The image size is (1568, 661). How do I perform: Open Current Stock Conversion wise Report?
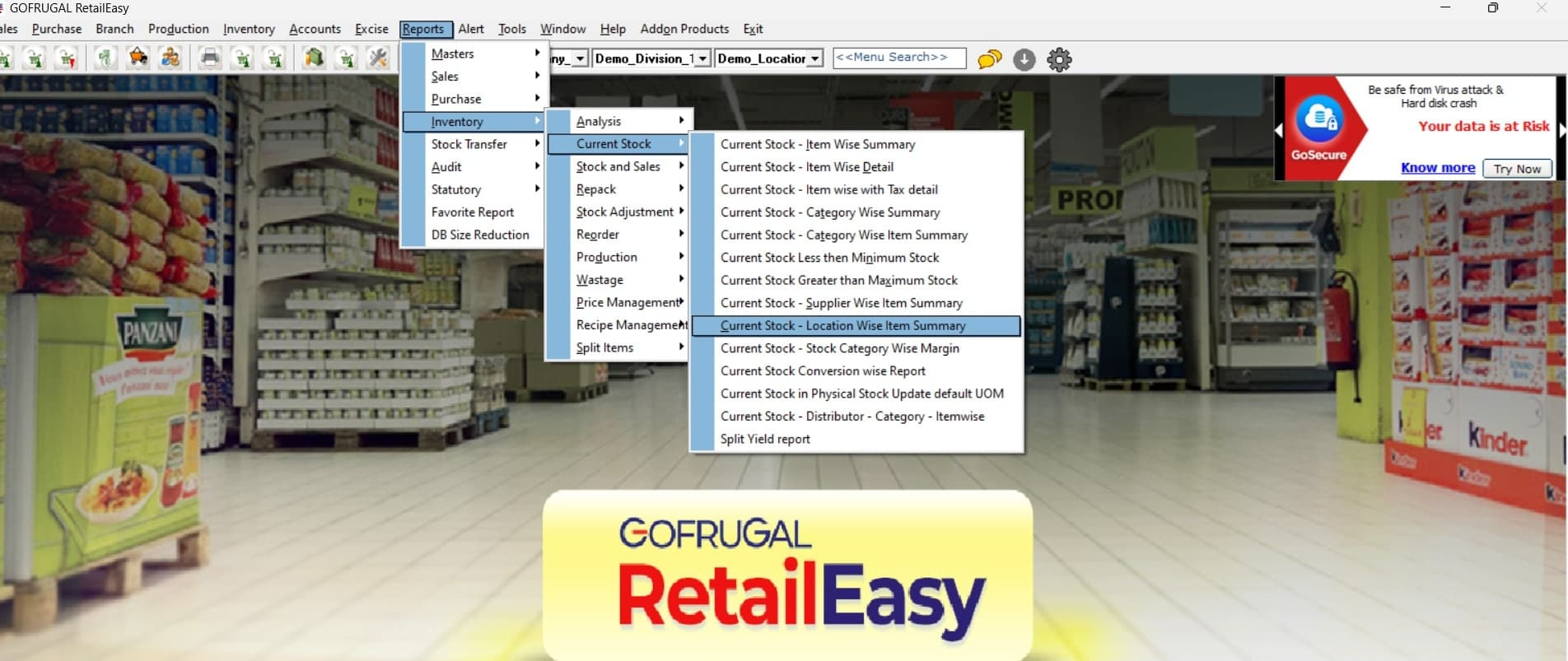point(856,370)
